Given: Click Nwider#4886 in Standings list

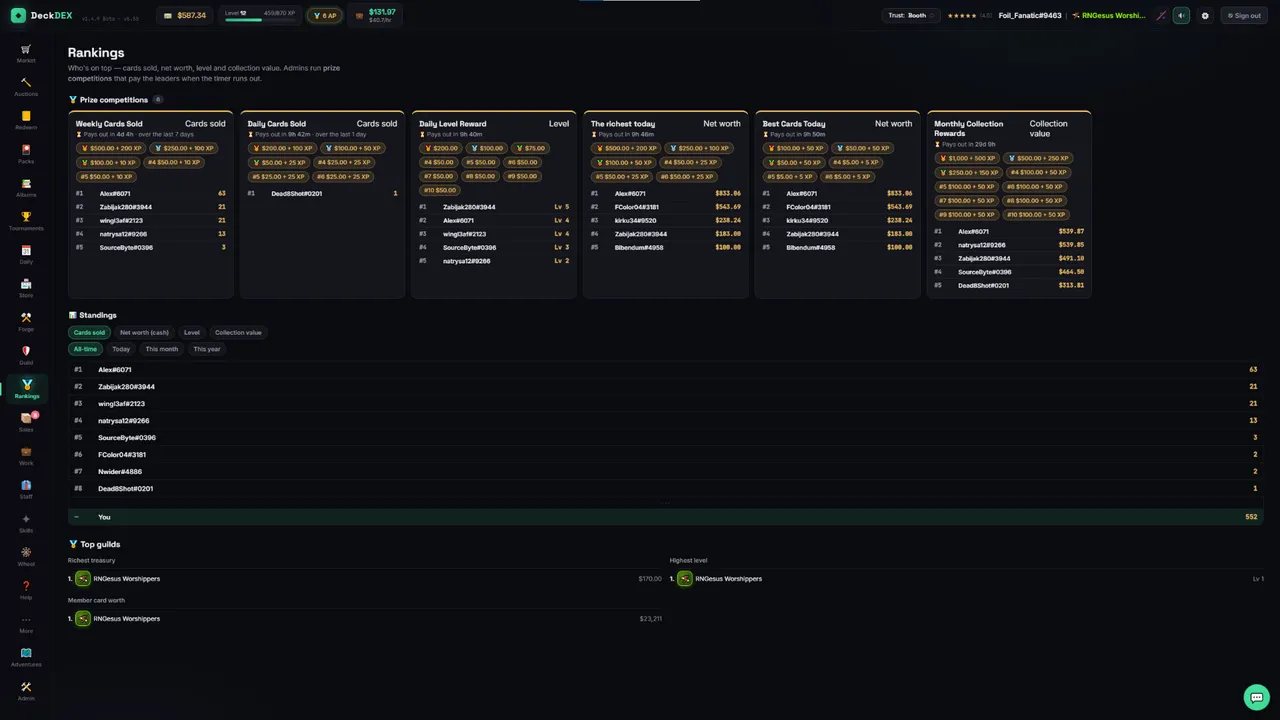Looking at the screenshot, I should point(120,472).
